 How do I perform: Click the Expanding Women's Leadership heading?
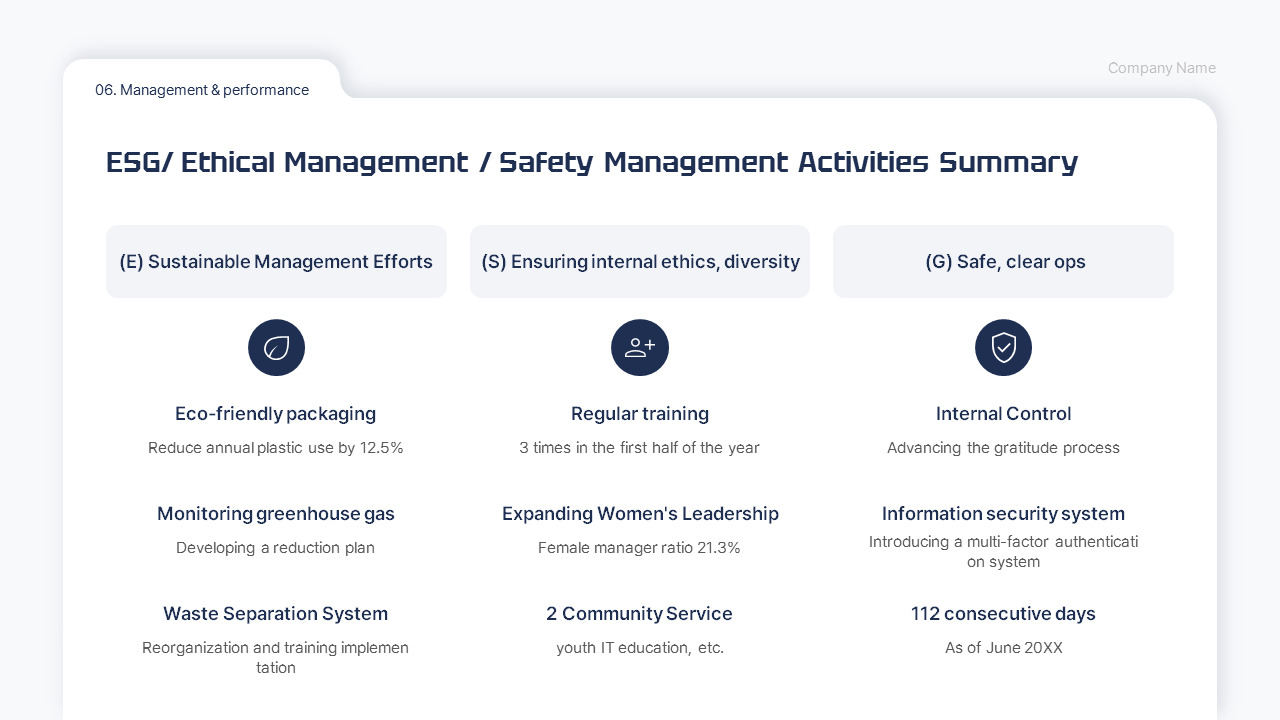pyautogui.click(x=640, y=513)
